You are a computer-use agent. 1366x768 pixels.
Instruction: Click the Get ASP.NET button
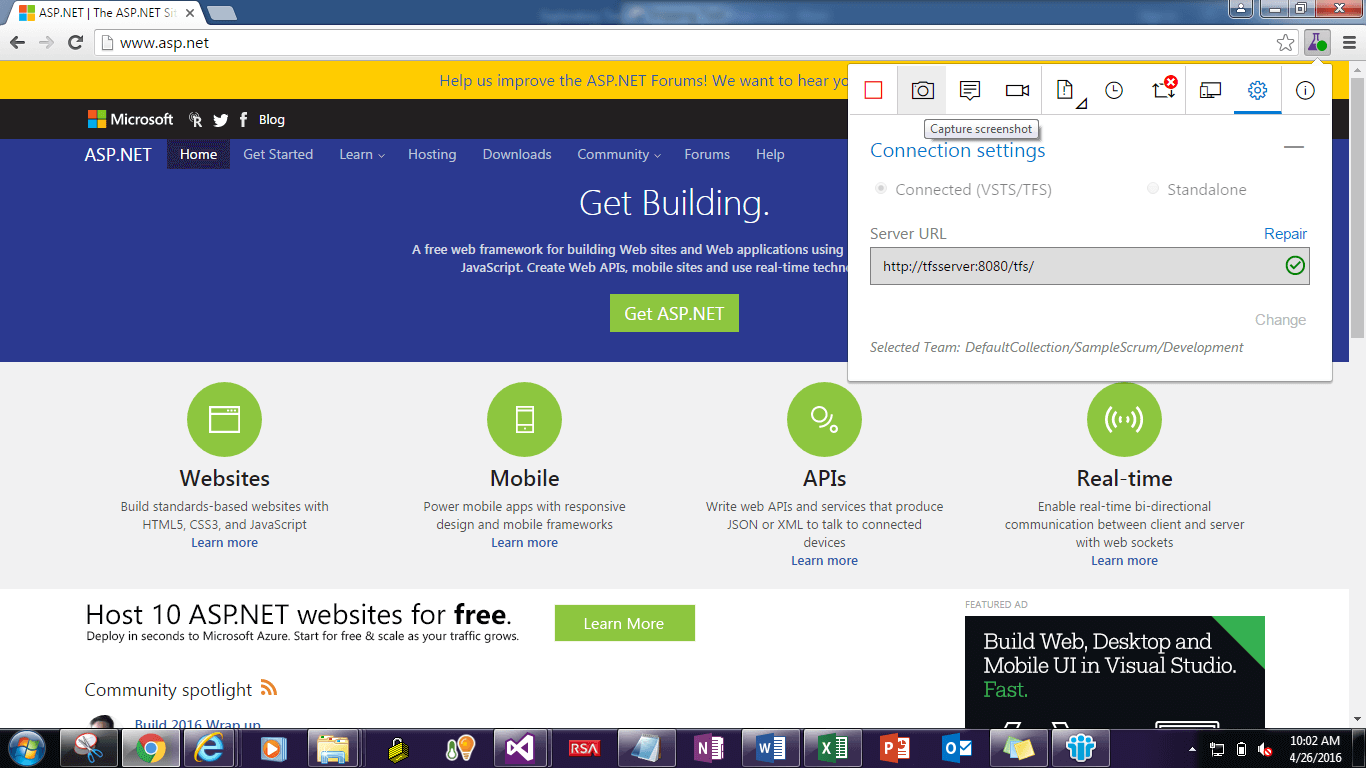[x=674, y=313]
